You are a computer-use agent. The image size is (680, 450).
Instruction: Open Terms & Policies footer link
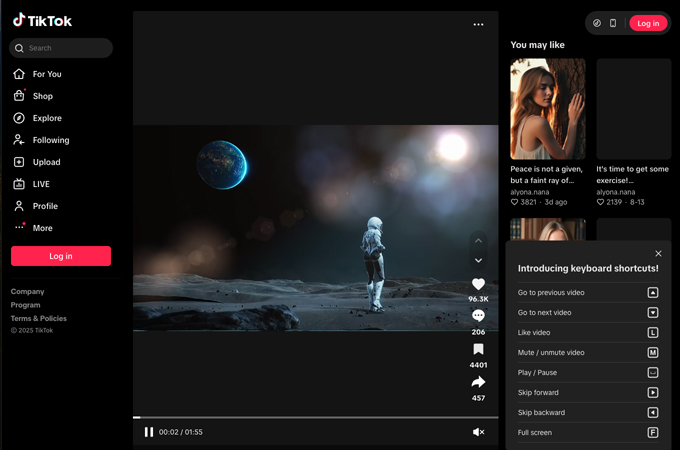click(39, 318)
